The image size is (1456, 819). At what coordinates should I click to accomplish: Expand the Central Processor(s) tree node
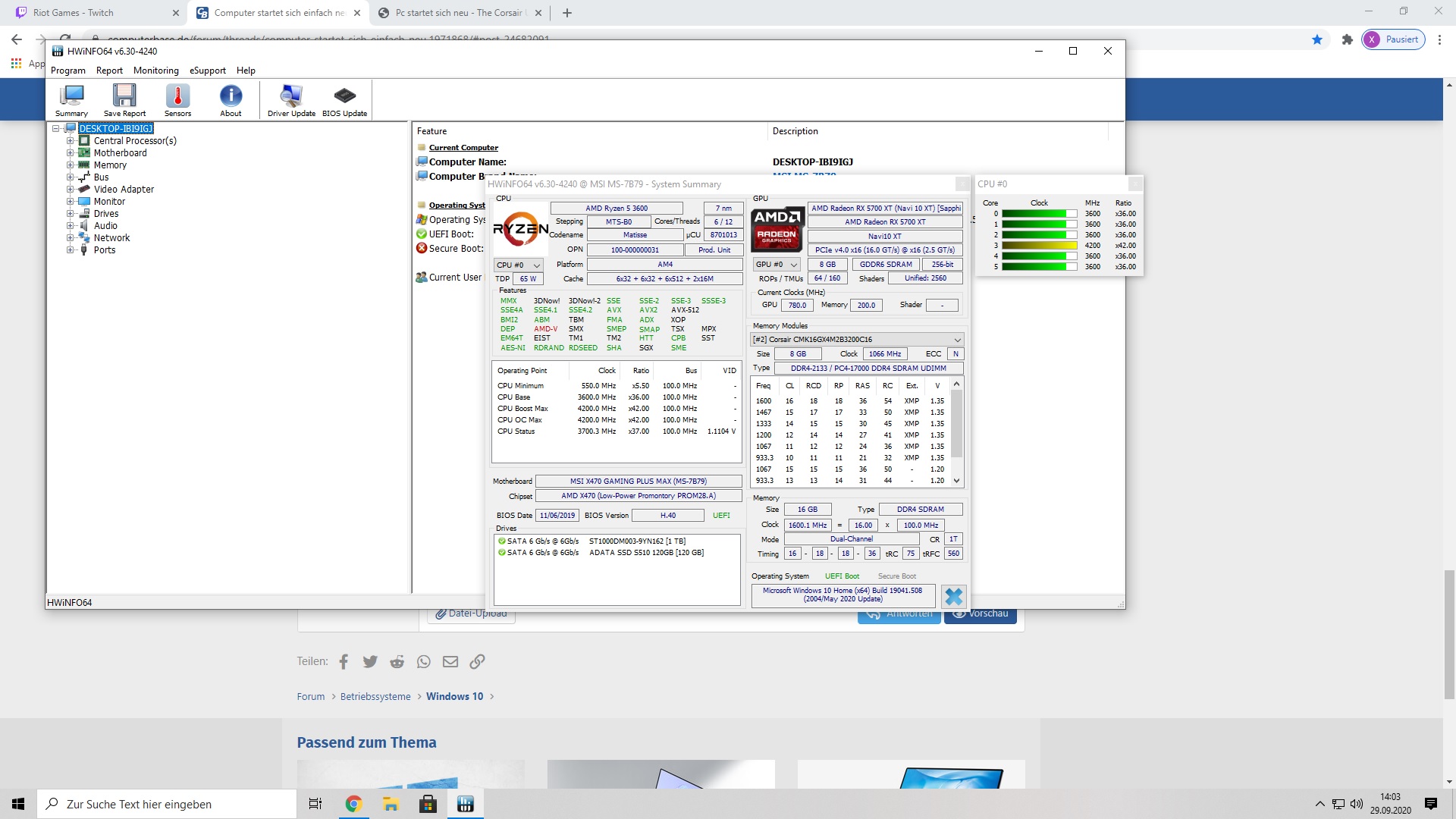pos(70,141)
